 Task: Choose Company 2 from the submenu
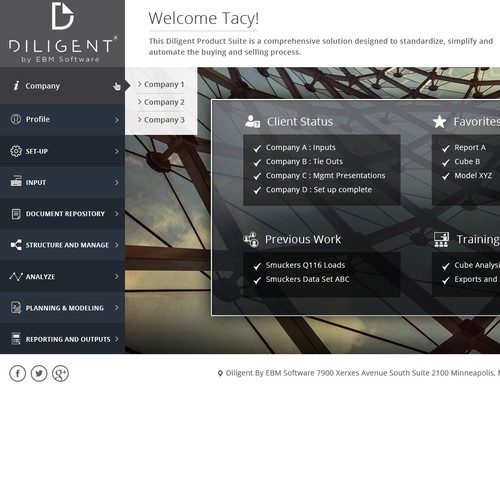161,102
